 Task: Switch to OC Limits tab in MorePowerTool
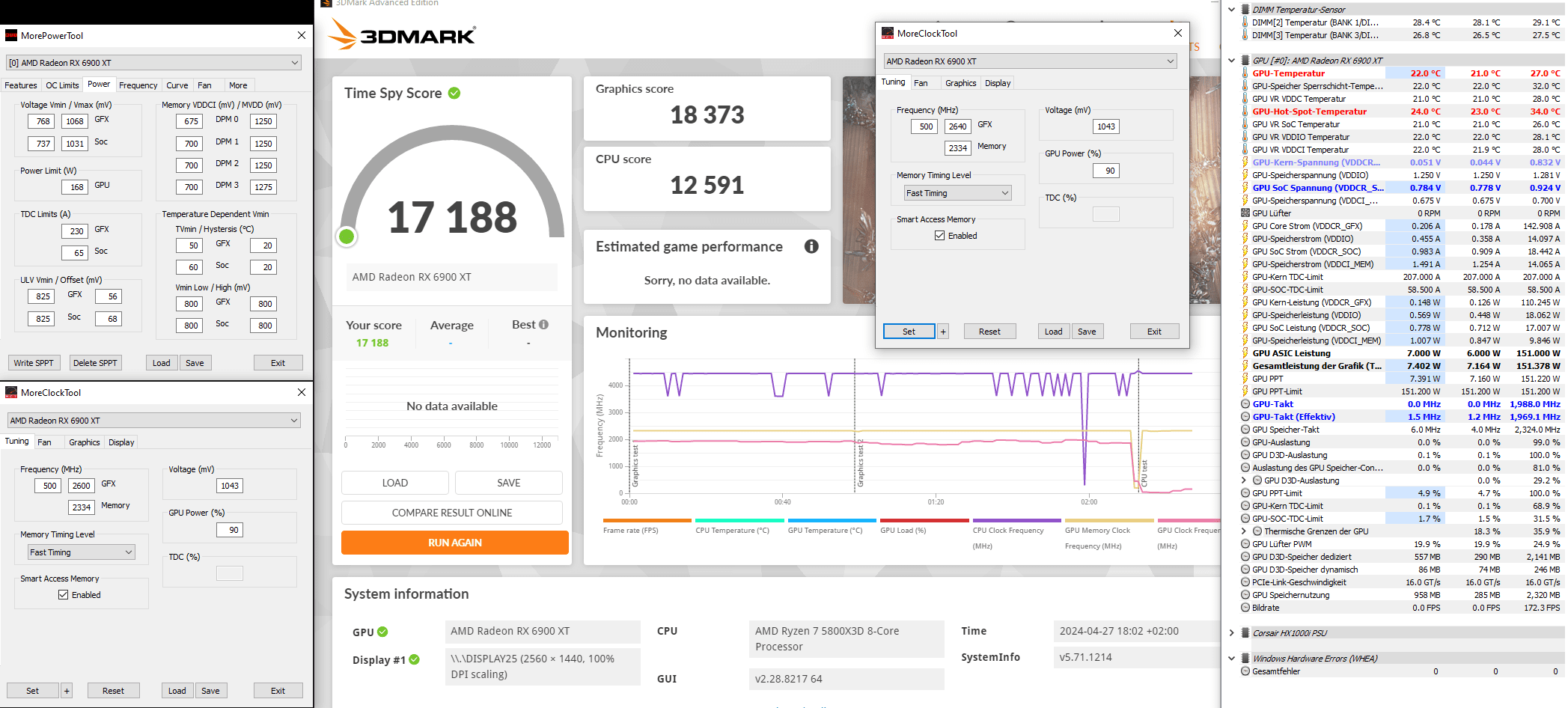point(62,85)
